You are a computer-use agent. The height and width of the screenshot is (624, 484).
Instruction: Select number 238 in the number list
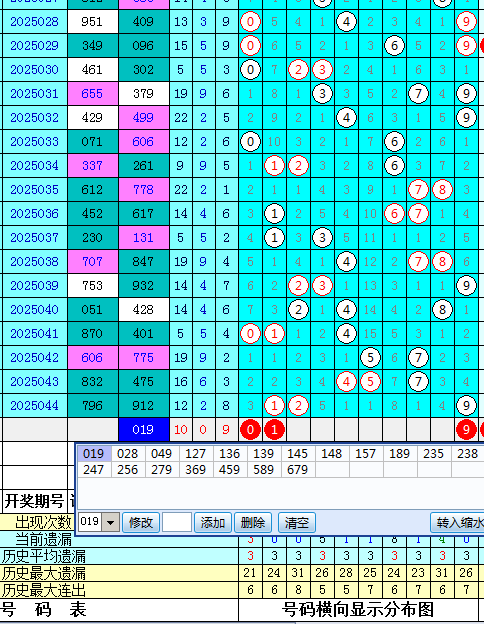[x=467, y=454]
